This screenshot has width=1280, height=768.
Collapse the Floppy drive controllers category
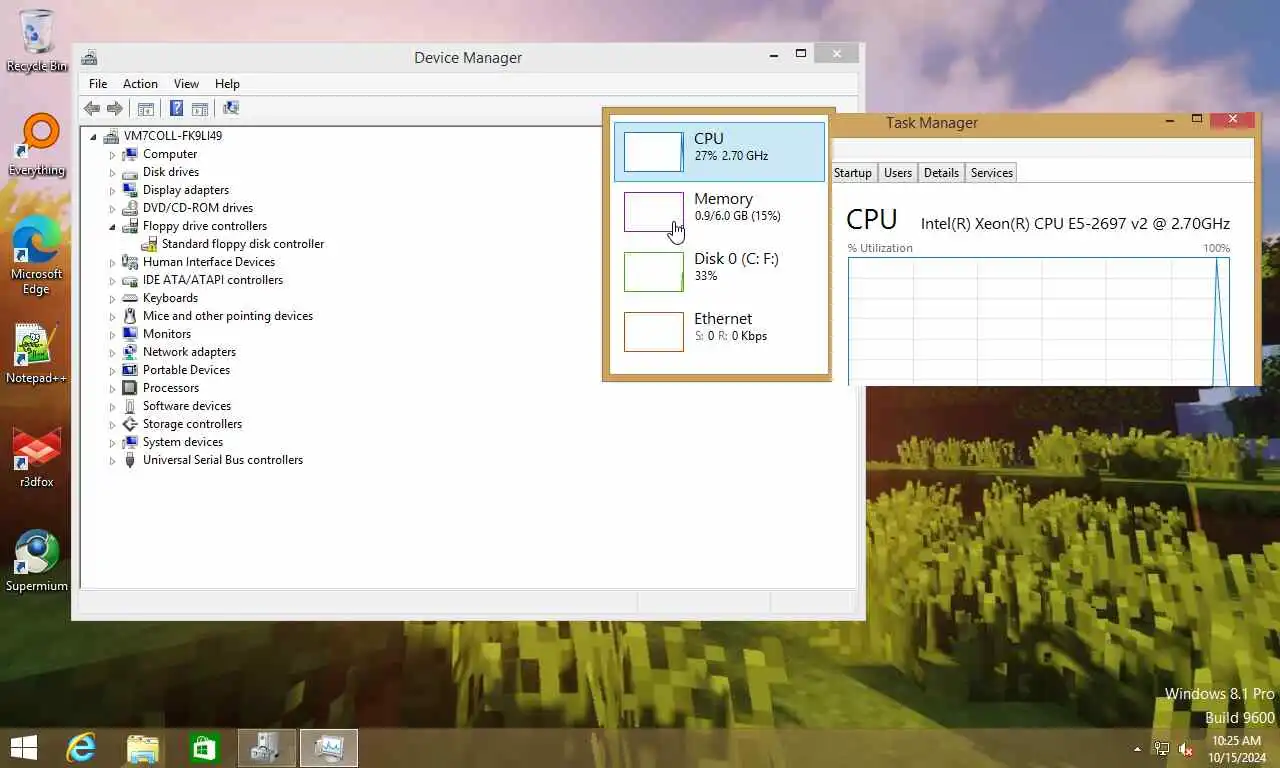pos(112,226)
